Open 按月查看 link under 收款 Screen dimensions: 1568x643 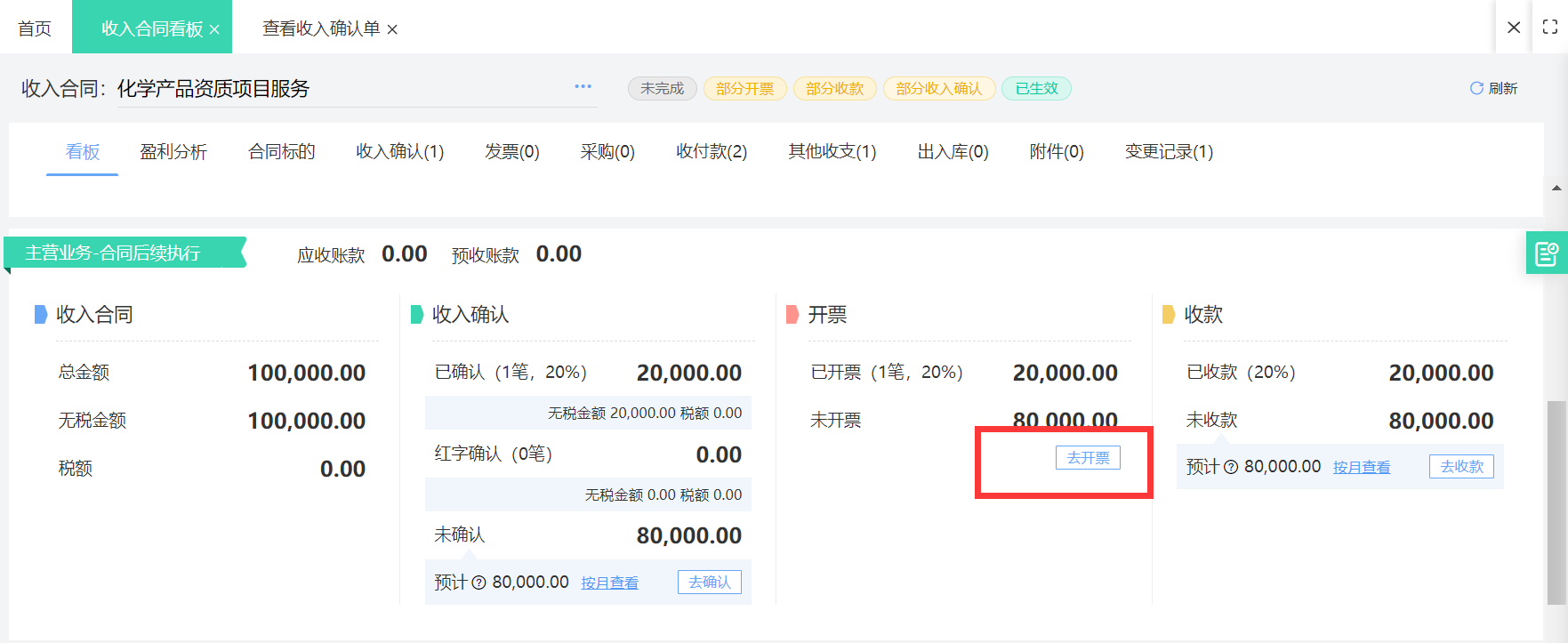pos(1361,468)
